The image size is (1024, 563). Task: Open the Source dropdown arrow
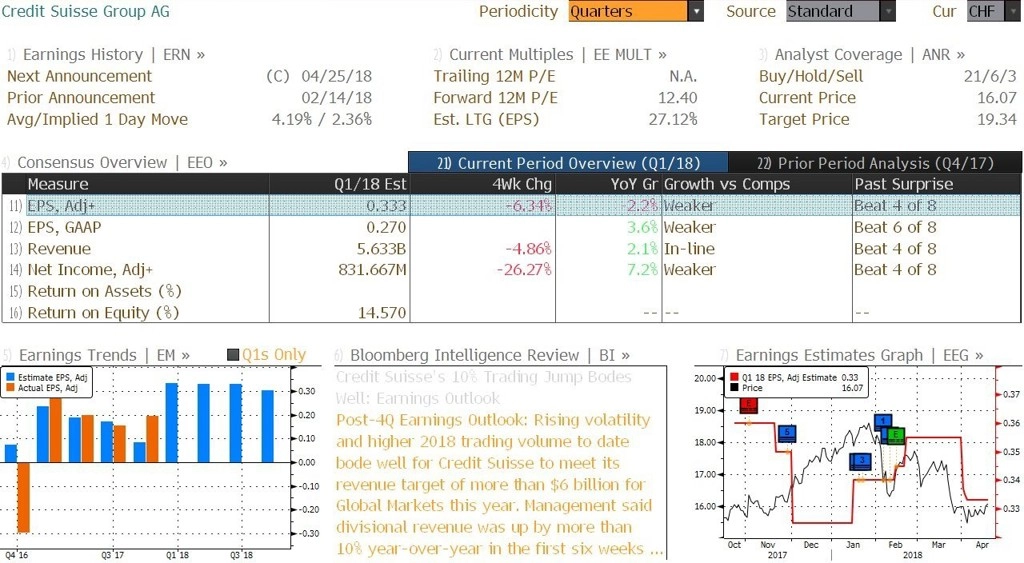point(888,11)
